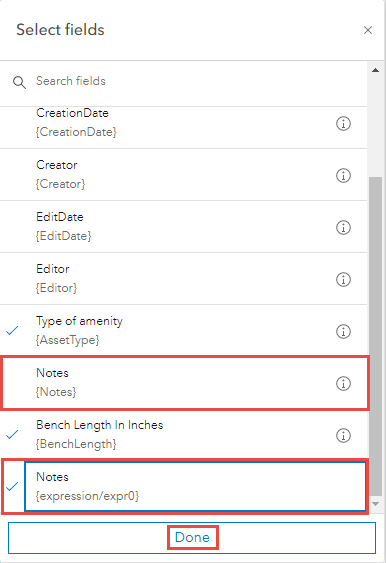
Task: Show info for Creator field
Action: point(343,176)
